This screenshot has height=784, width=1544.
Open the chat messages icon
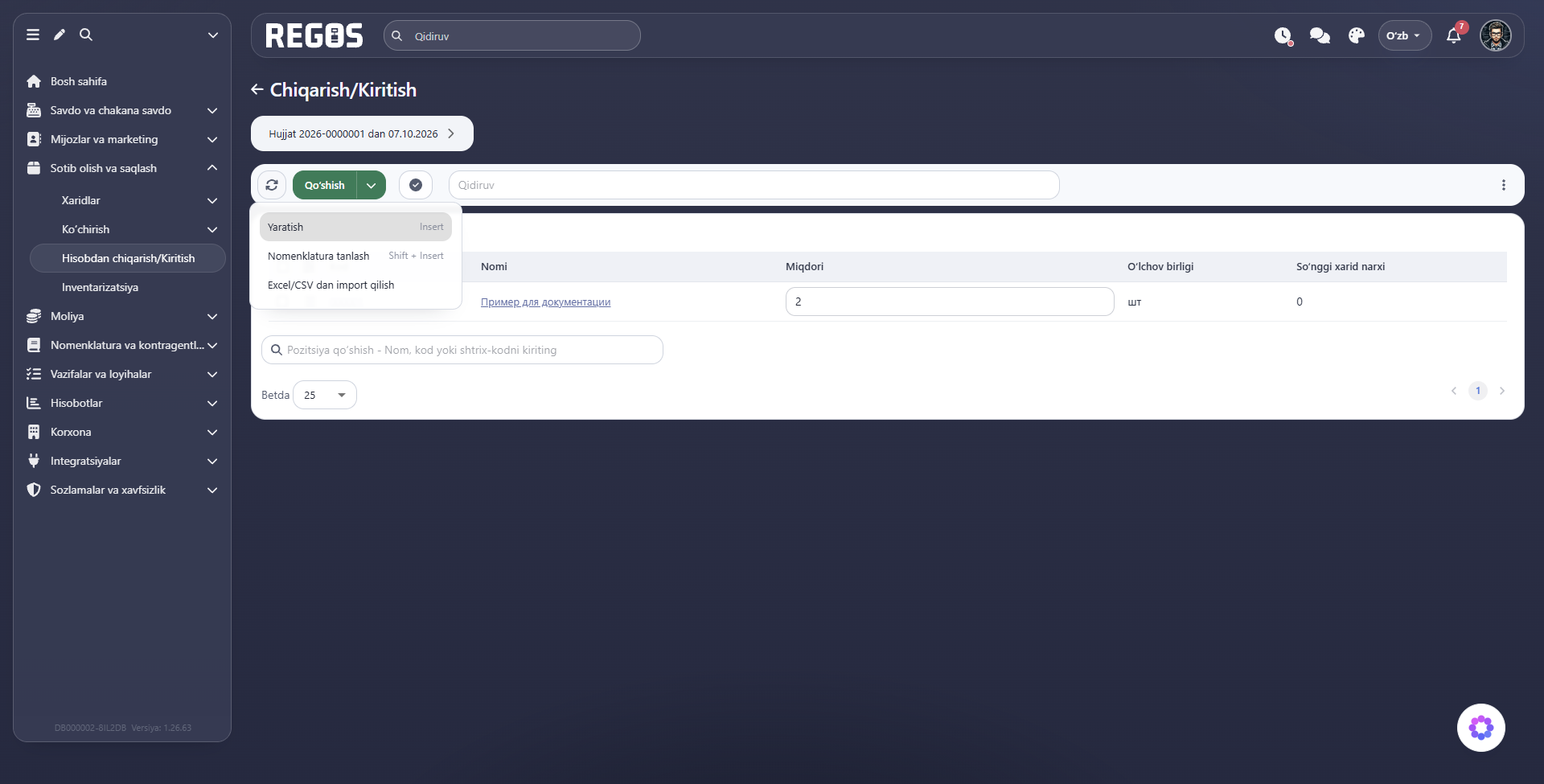click(1320, 36)
